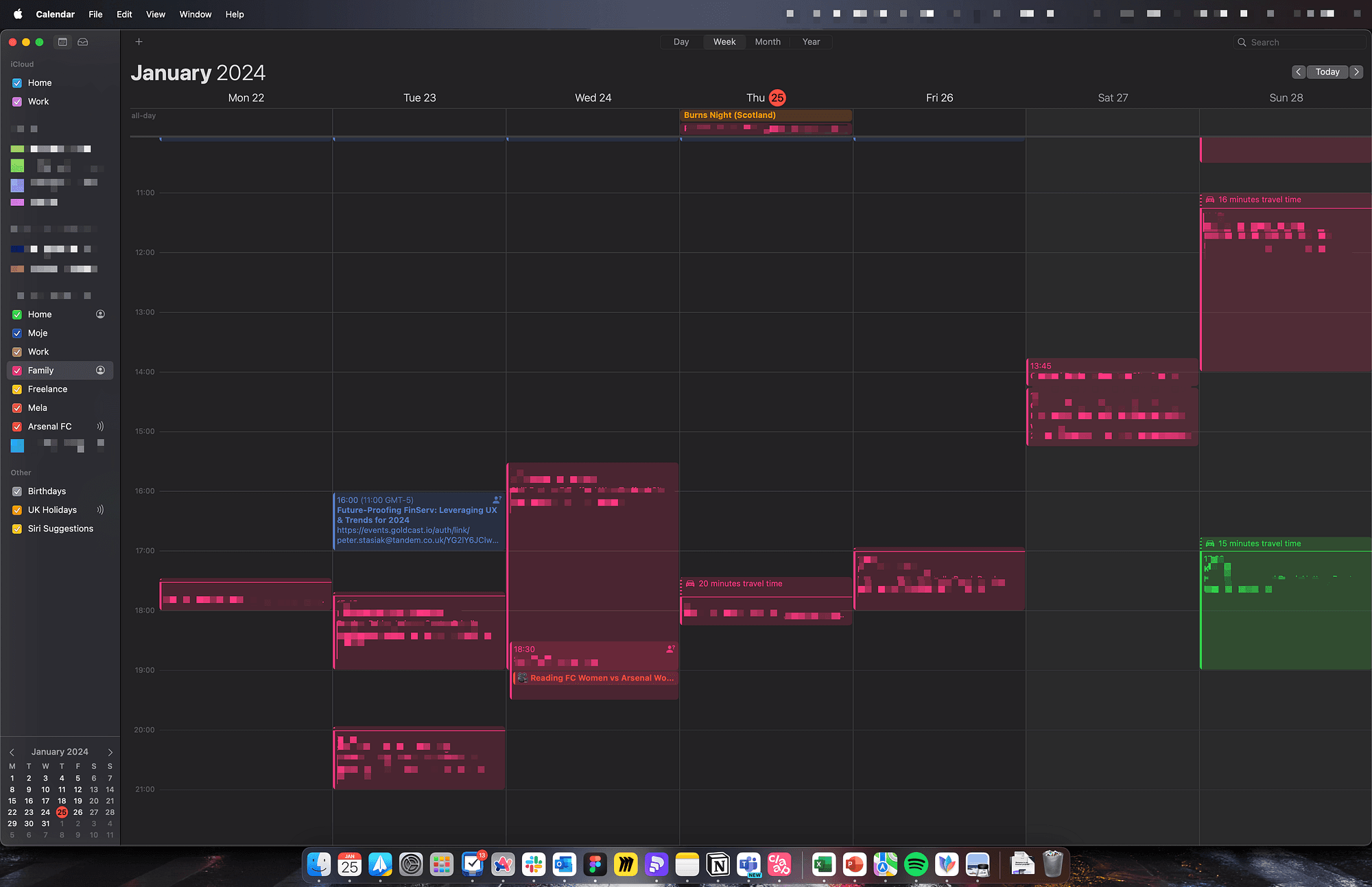The height and width of the screenshot is (887, 1372).
Task: Go to next week using right chevron
Action: pyautogui.click(x=1356, y=72)
